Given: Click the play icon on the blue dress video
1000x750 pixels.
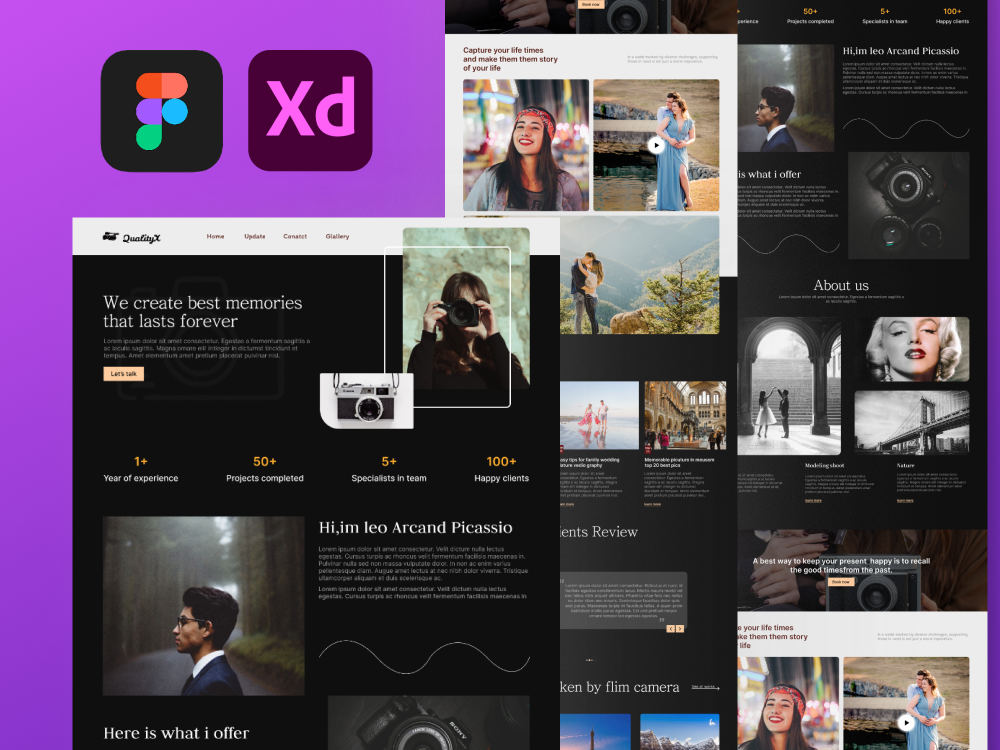Looking at the screenshot, I should [656, 144].
